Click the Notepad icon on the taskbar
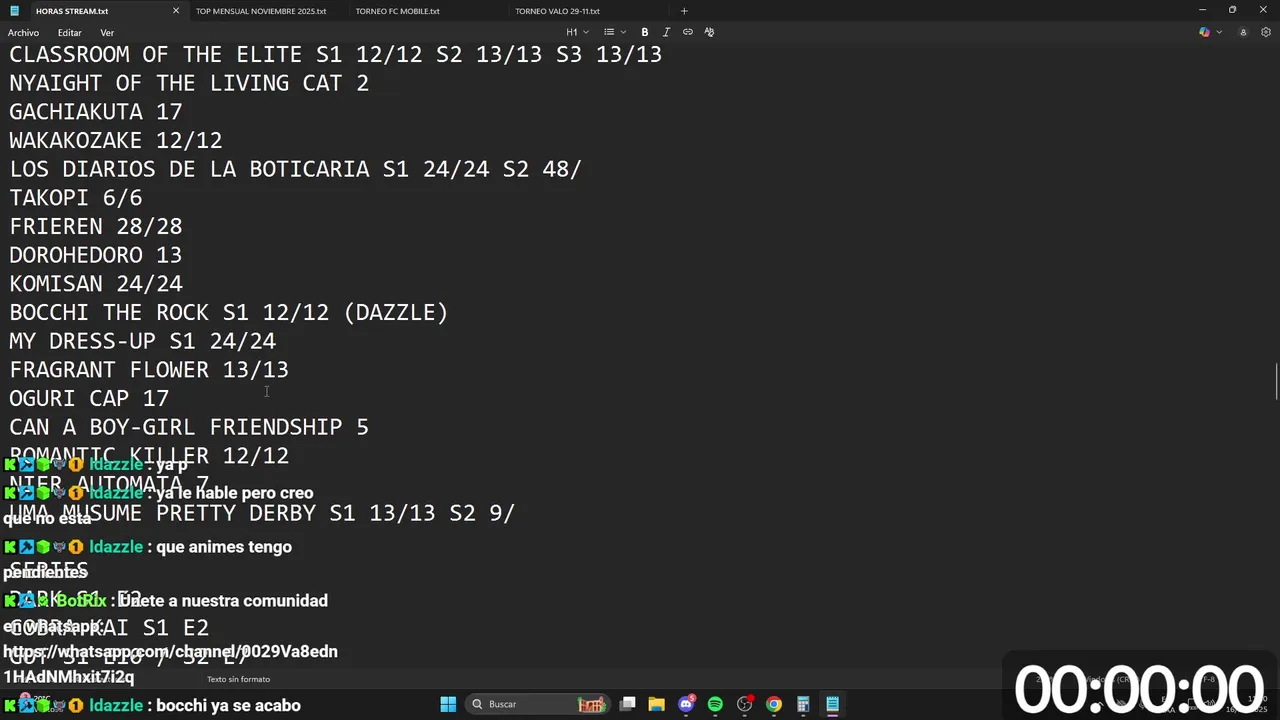This screenshot has width=1280, height=720. coord(832,704)
